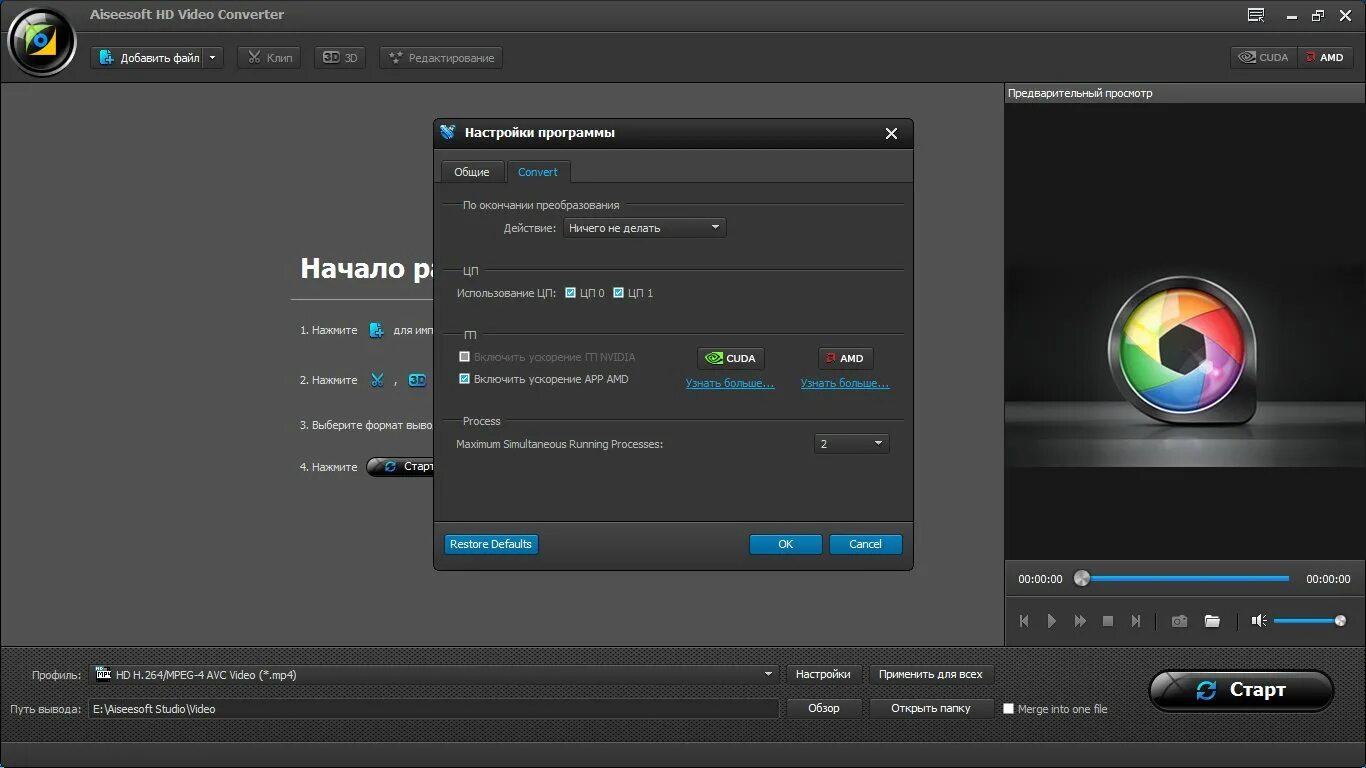Skip to next frame in preview
The image size is (1366, 768).
[x=1136, y=621]
